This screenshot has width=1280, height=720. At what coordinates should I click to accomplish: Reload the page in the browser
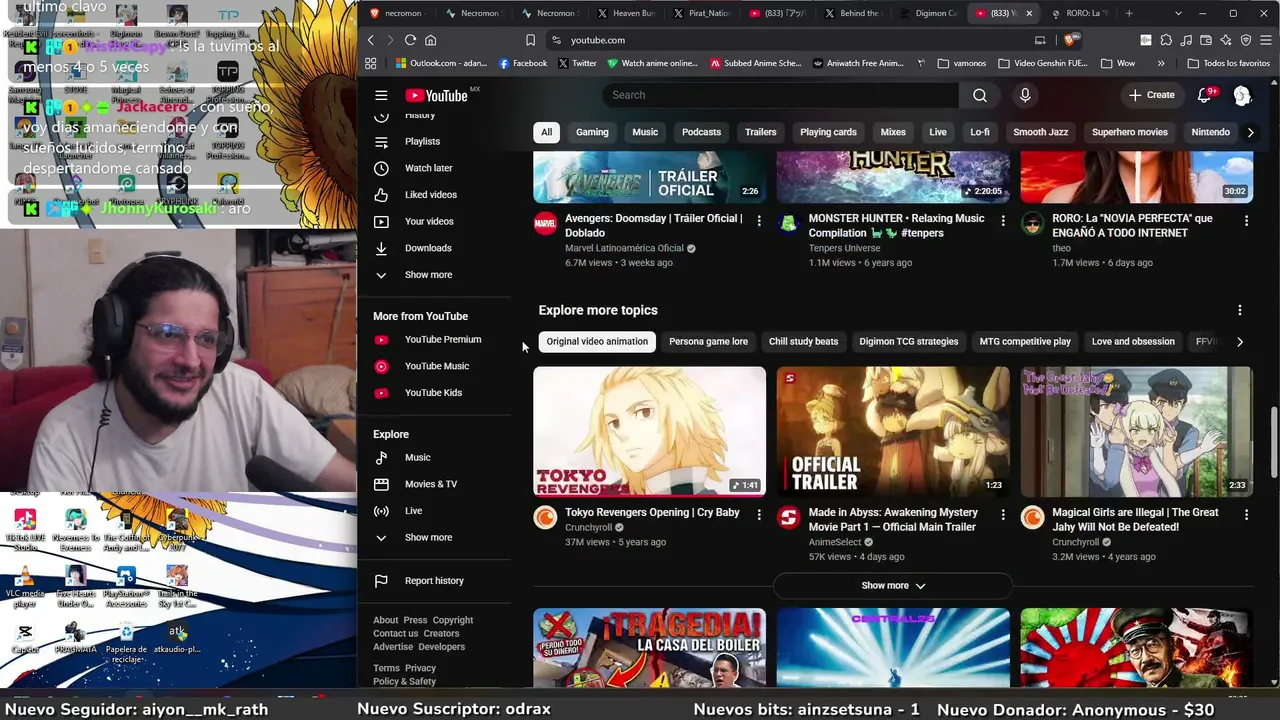point(410,40)
